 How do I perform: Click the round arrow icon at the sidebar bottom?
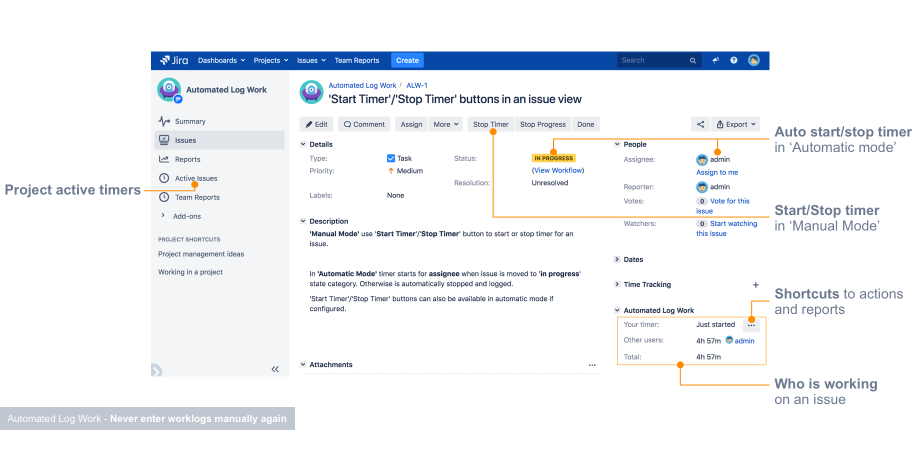click(x=155, y=370)
